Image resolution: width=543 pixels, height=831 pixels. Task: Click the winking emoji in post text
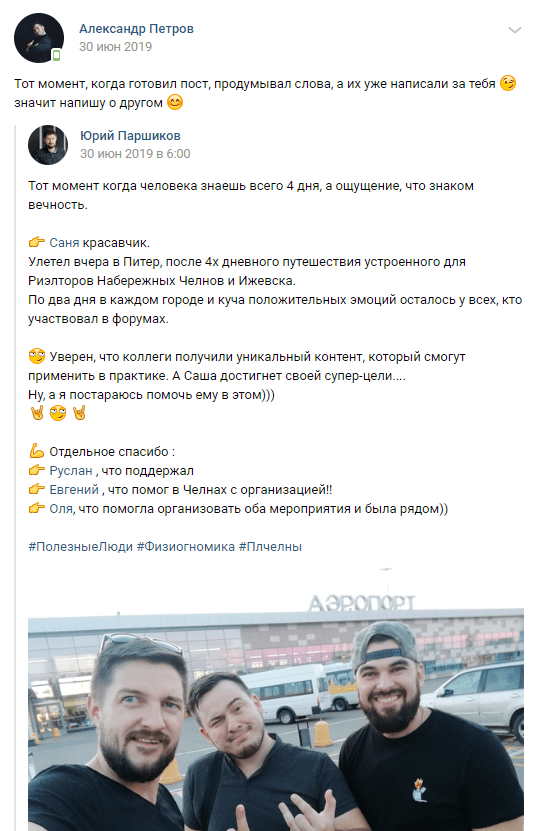click(x=508, y=83)
